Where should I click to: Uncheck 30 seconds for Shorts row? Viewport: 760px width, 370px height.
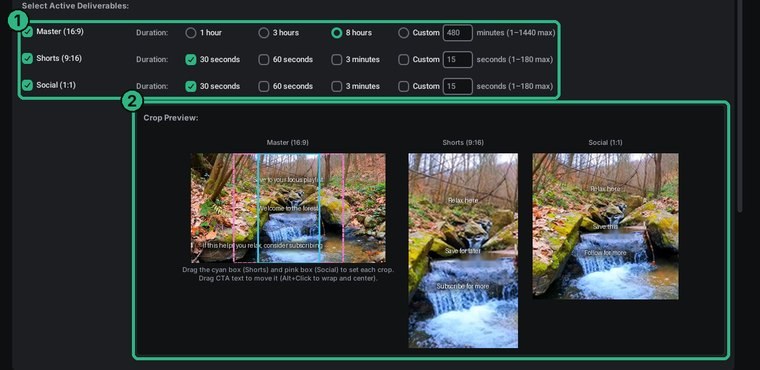(191, 60)
